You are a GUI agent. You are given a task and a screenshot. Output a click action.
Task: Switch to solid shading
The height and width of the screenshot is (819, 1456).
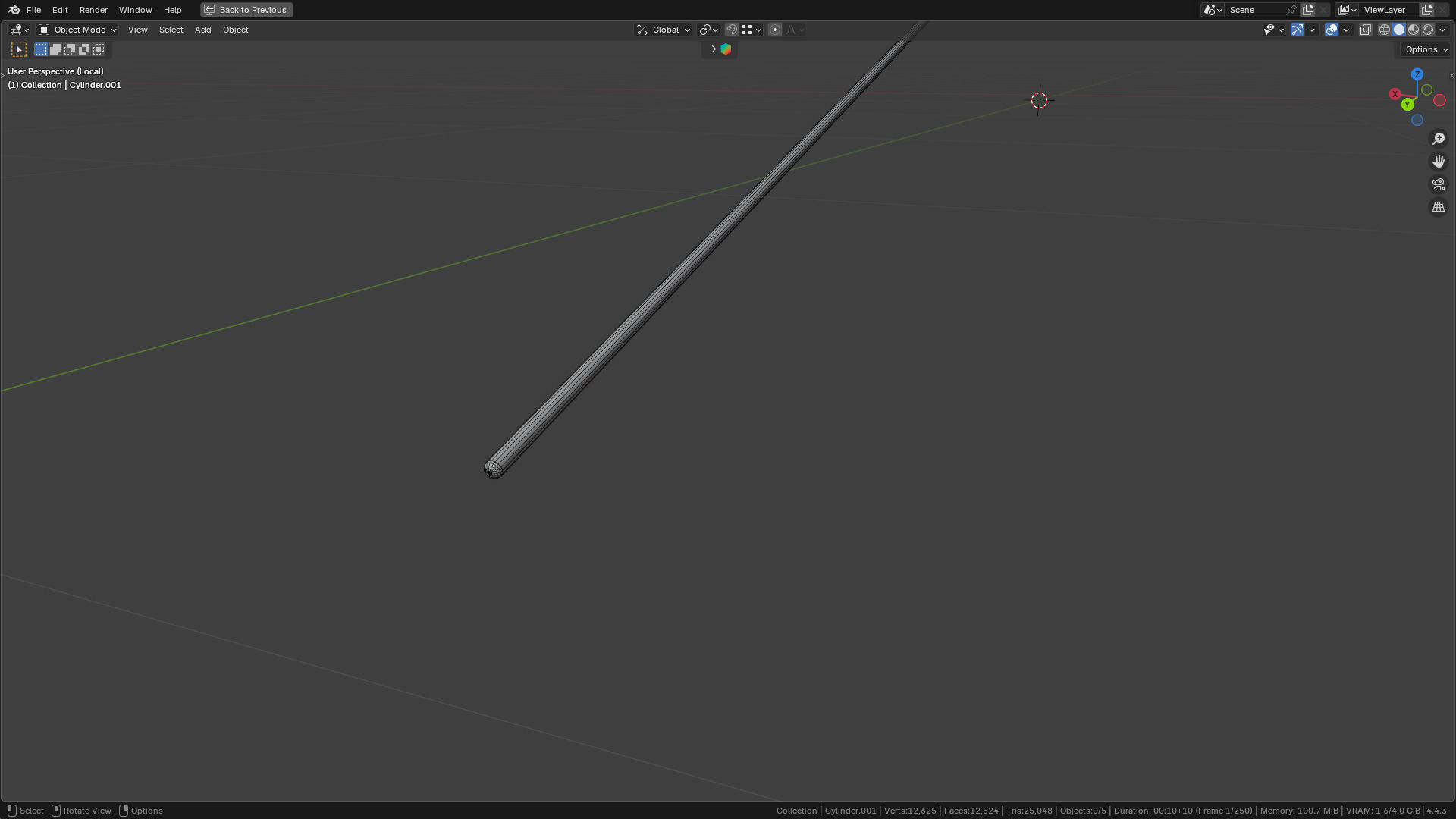pos(1399,30)
